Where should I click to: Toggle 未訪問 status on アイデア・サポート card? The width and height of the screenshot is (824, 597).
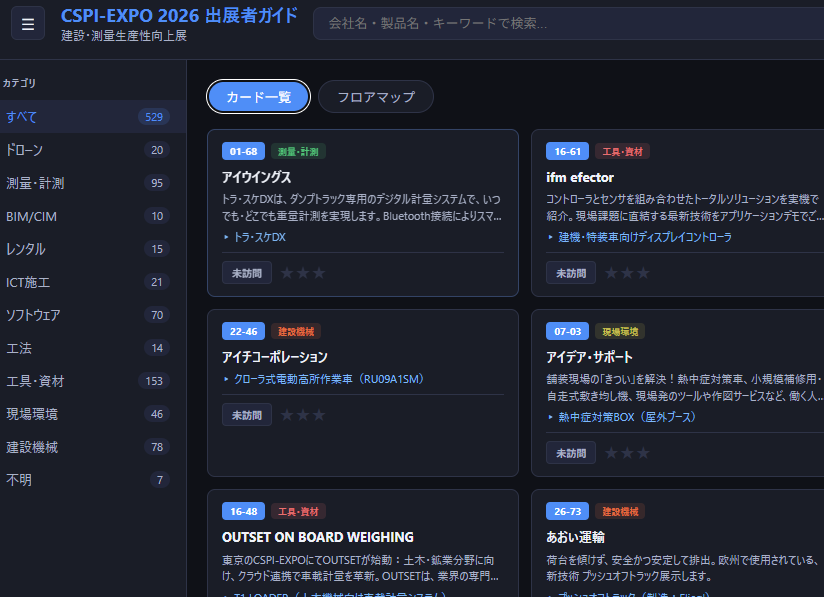pos(571,453)
